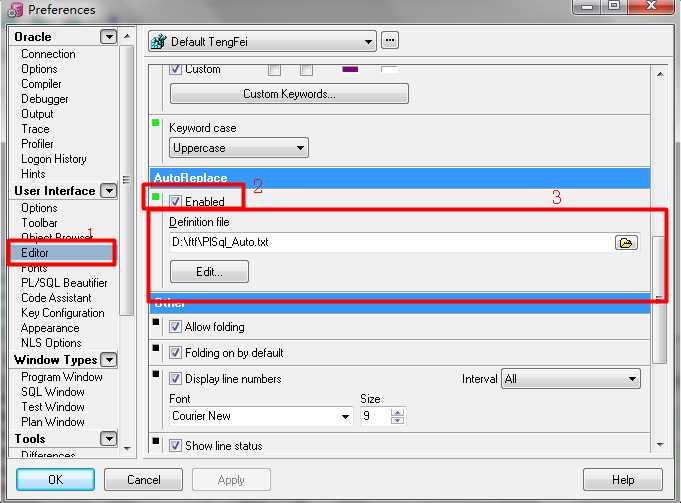The height and width of the screenshot is (503, 681).
Task: Click the ellipsis button next to Default TengFei
Action: [x=390, y=41]
